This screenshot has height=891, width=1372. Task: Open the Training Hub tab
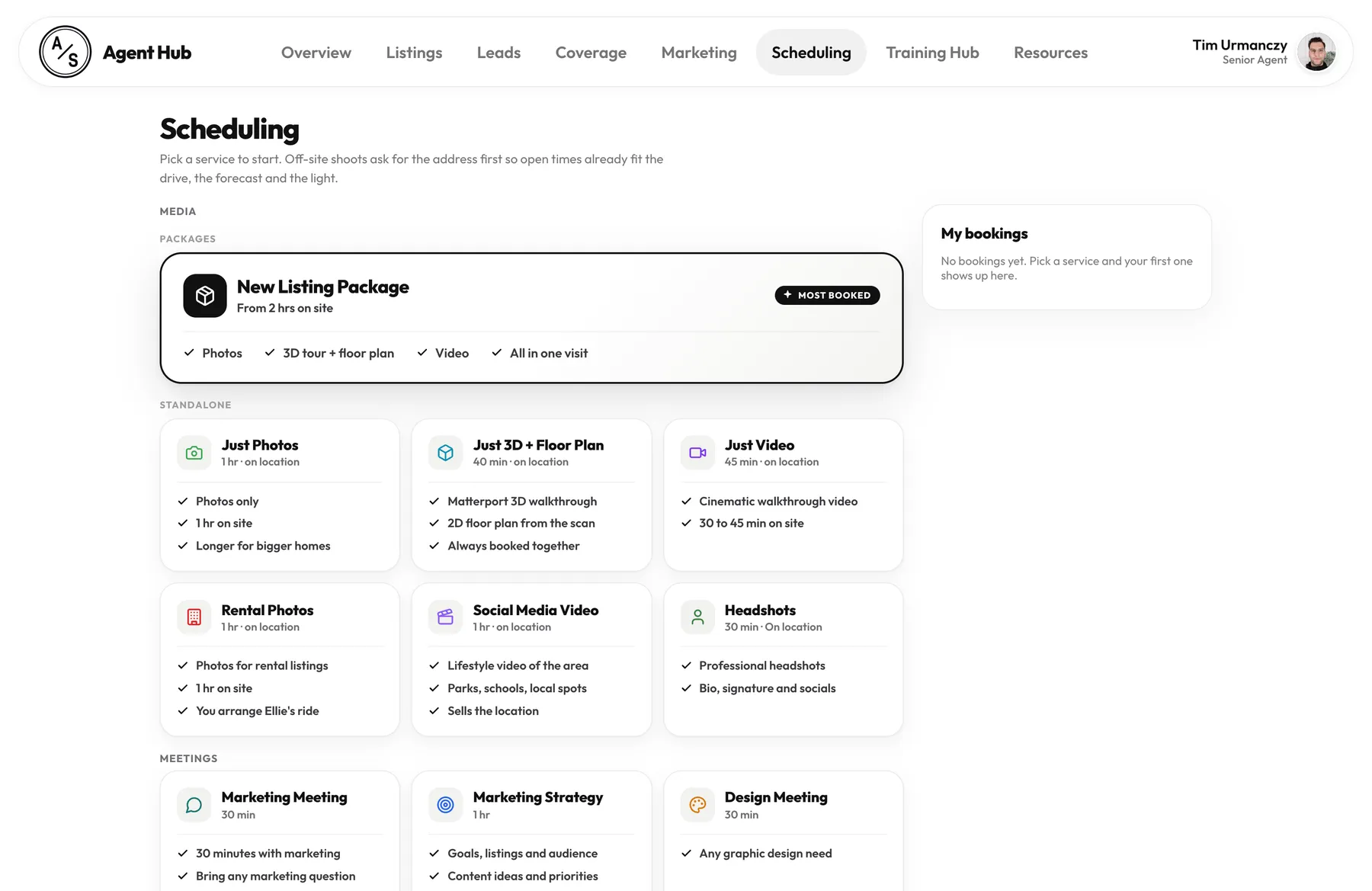(x=932, y=53)
